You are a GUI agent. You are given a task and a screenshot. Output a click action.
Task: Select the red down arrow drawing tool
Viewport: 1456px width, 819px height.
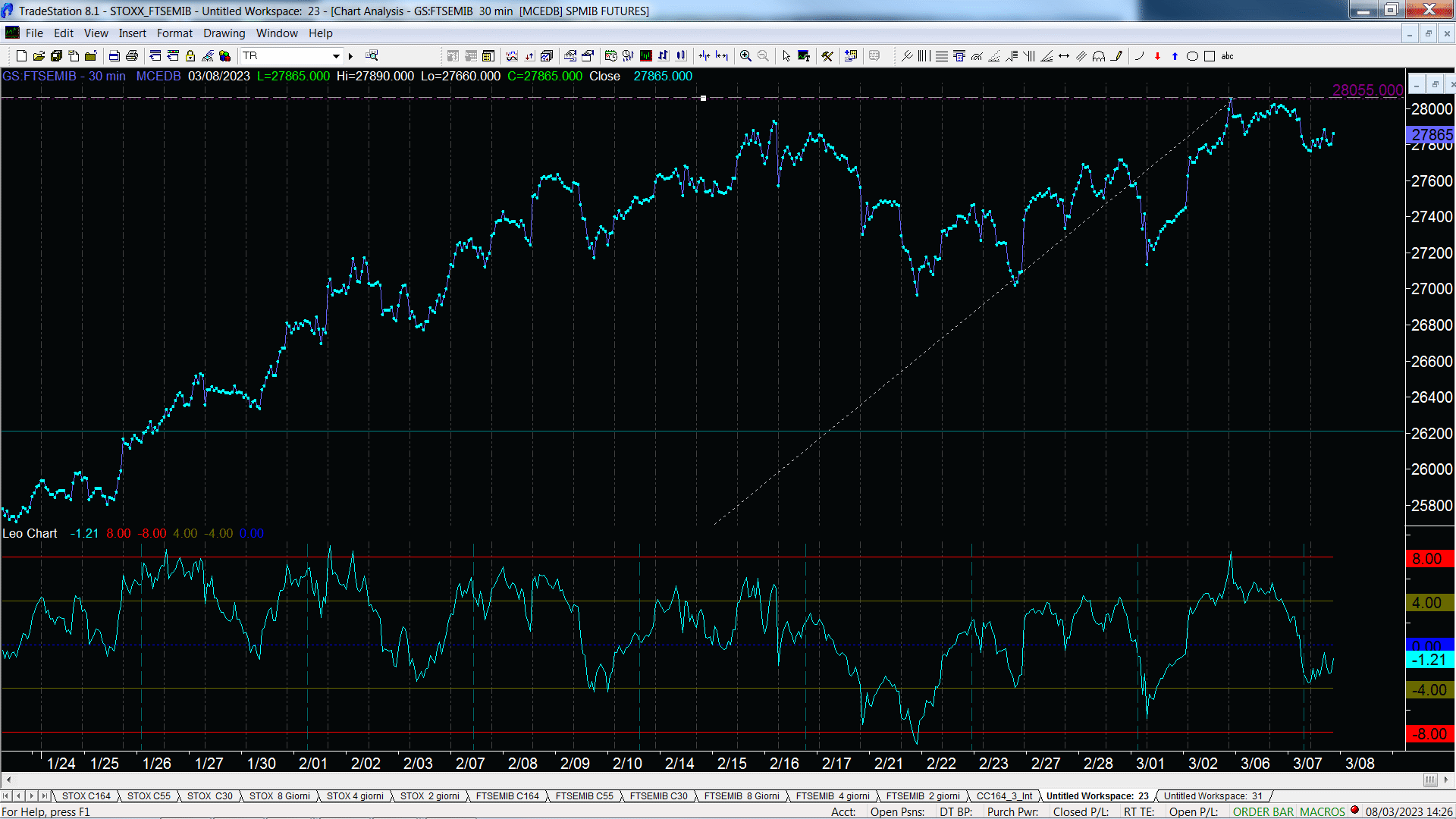click(1157, 56)
